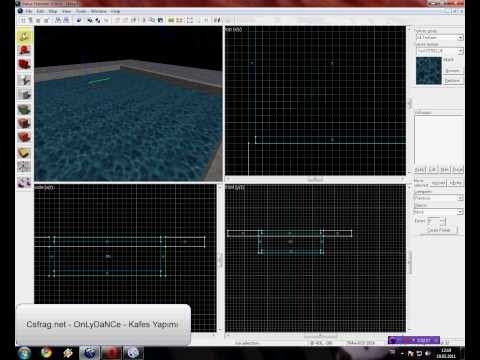Open the Windows Start menu

tap(24, 353)
